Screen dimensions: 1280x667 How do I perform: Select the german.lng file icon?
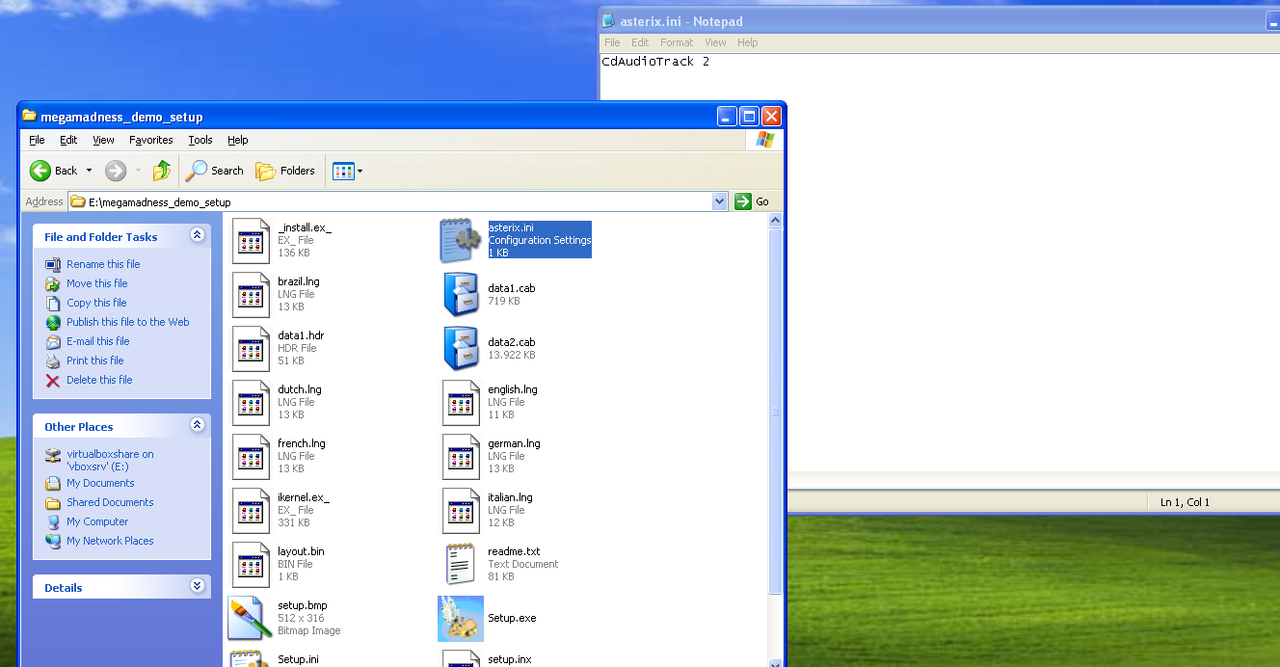point(461,457)
